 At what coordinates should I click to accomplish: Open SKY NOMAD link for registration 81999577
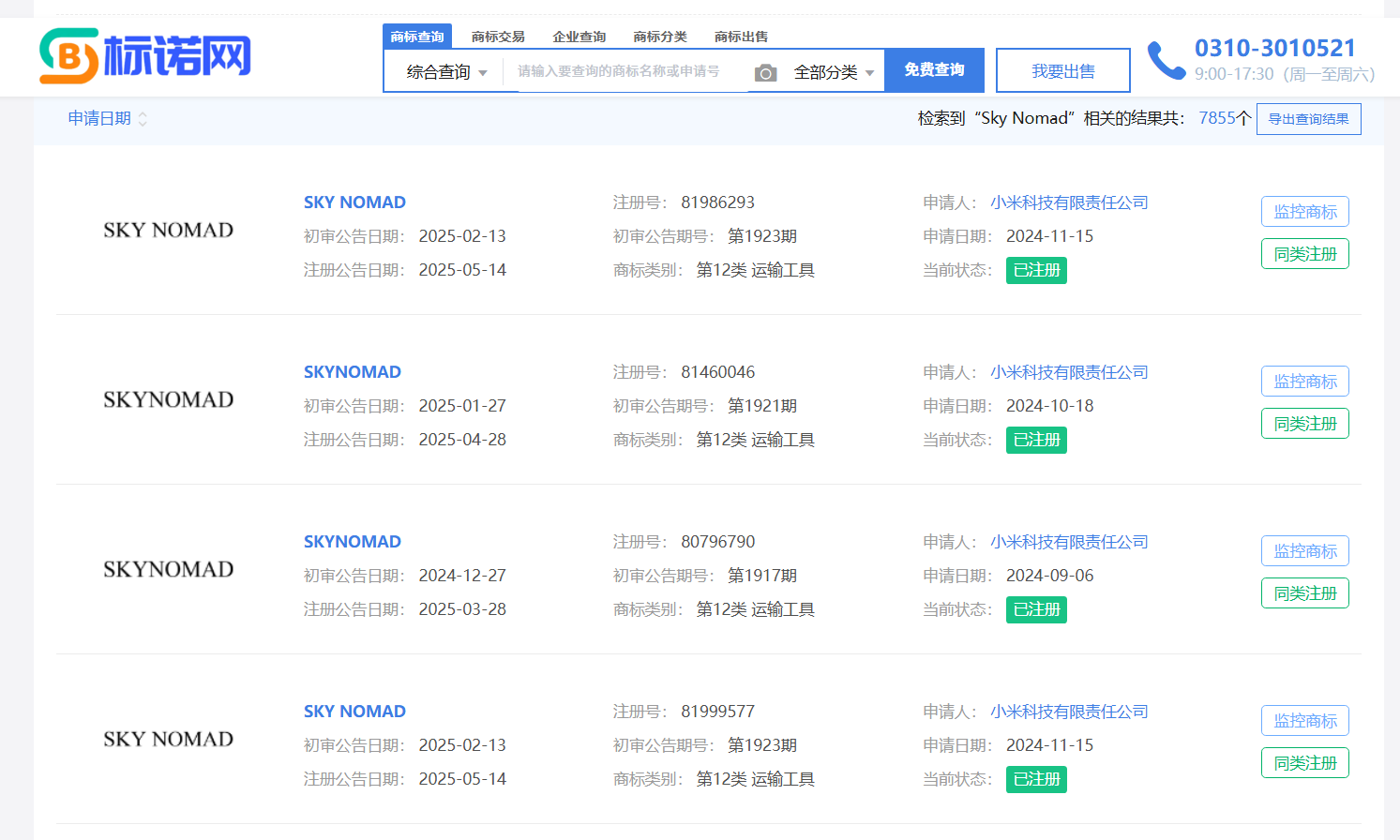click(x=354, y=712)
